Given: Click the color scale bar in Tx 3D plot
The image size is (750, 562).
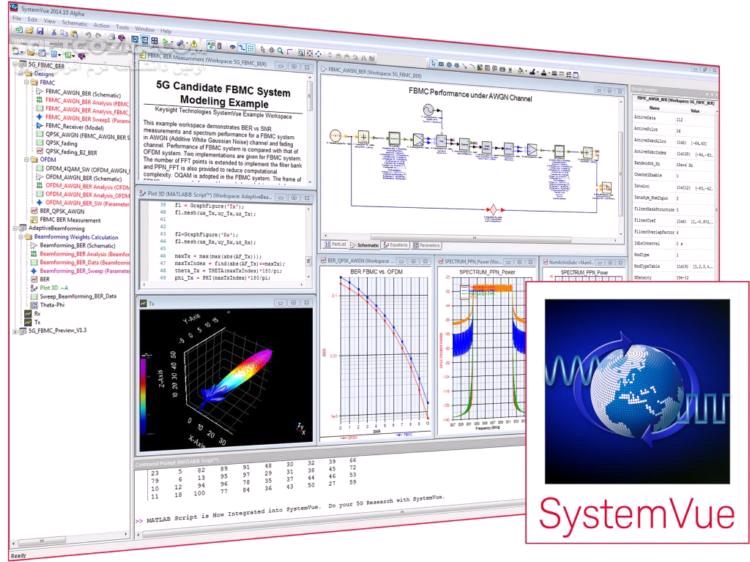Looking at the screenshot, I should pyautogui.click(x=143, y=393).
